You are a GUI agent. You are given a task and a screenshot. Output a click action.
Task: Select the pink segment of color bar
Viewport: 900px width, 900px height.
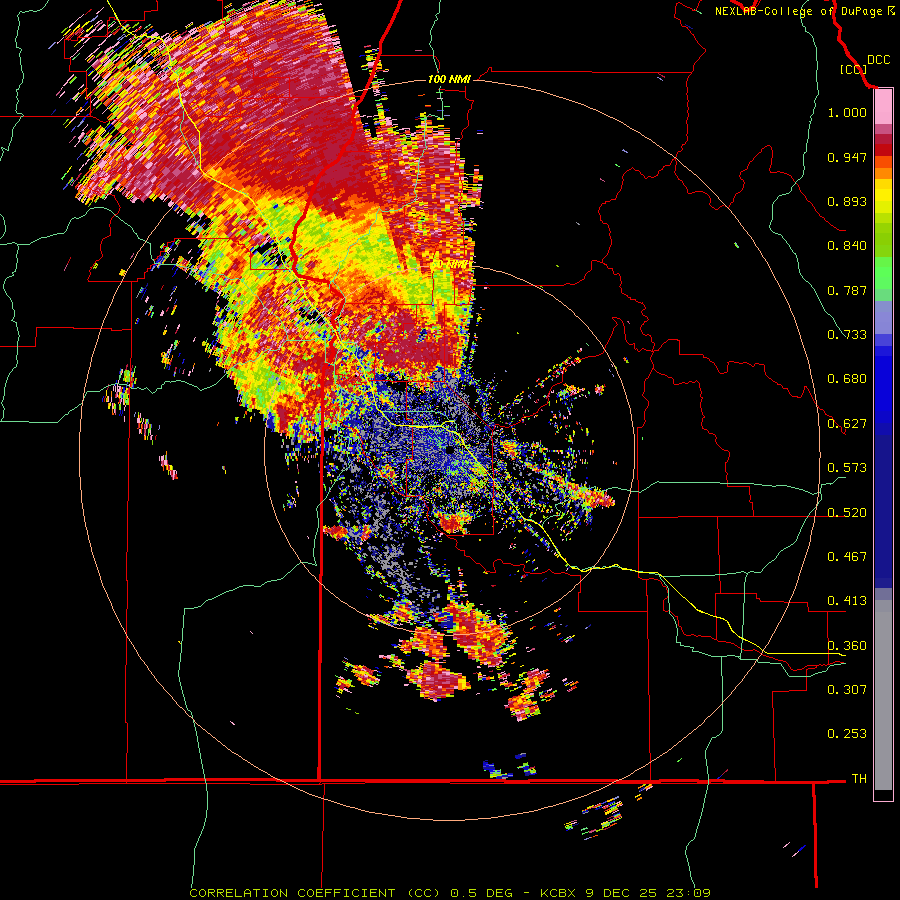pyautogui.click(x=883, y=107)
